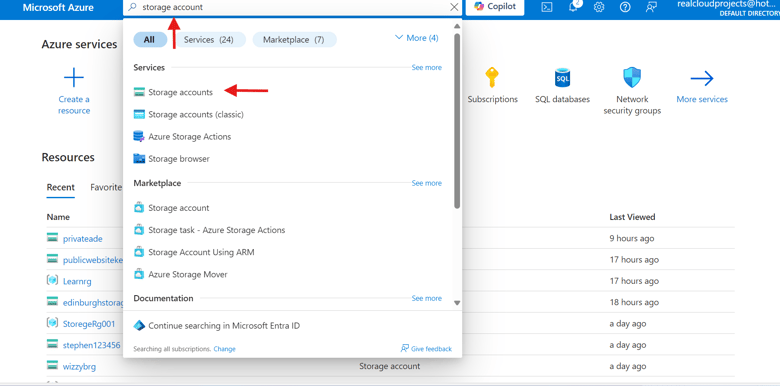
Task: Open portal settings gear icon
Action: click(x=599, y=7)
